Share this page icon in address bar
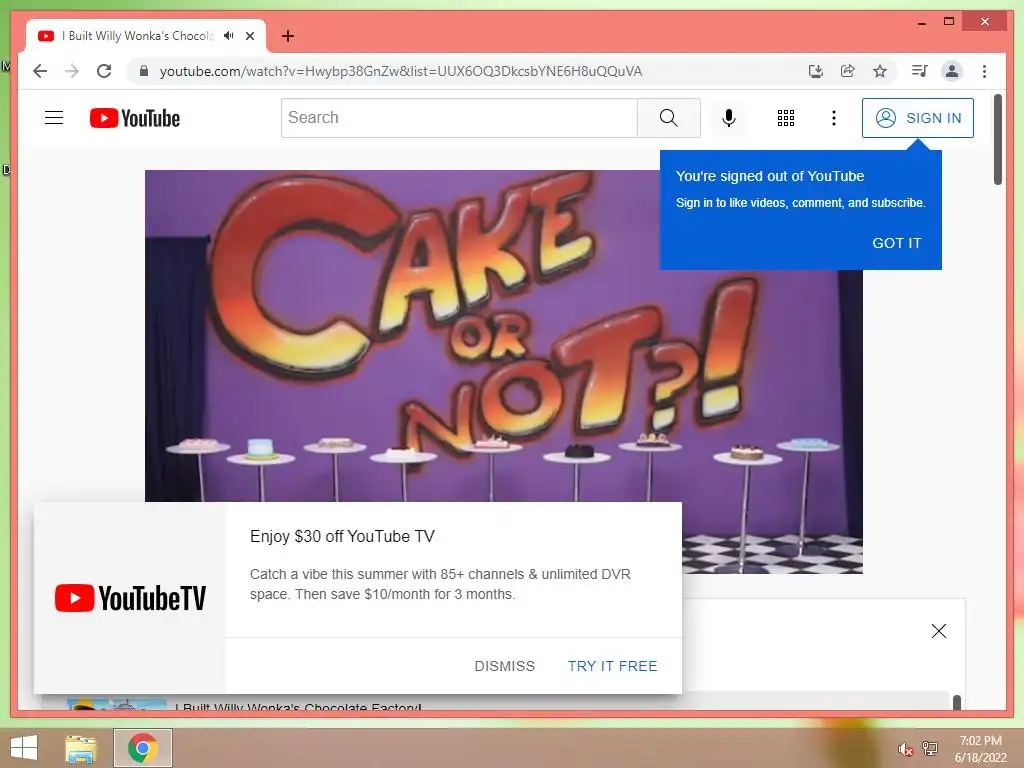 (x=848, y=71)
